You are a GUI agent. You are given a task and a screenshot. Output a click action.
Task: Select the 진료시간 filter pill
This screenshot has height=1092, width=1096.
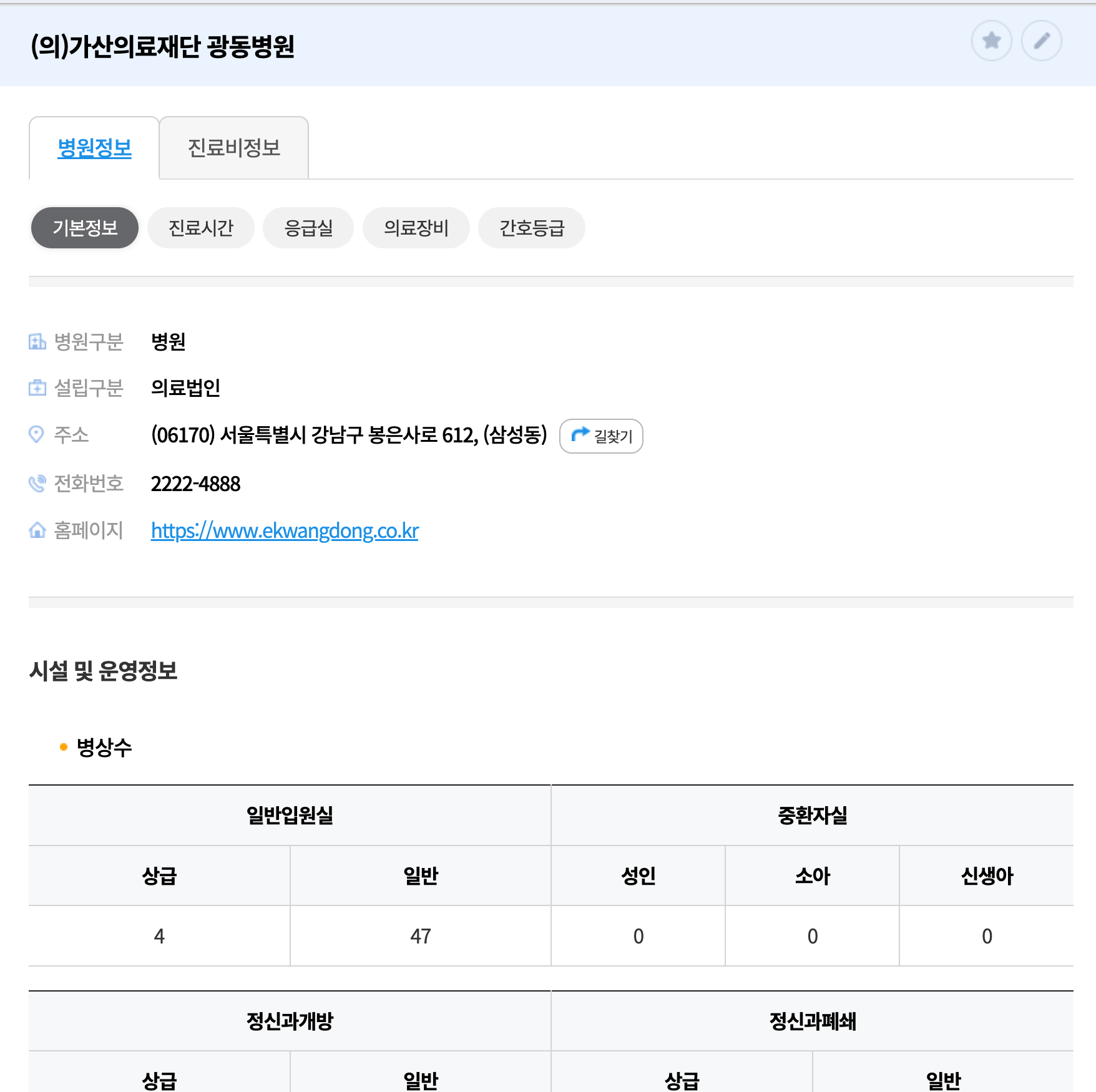pos(200,228)
